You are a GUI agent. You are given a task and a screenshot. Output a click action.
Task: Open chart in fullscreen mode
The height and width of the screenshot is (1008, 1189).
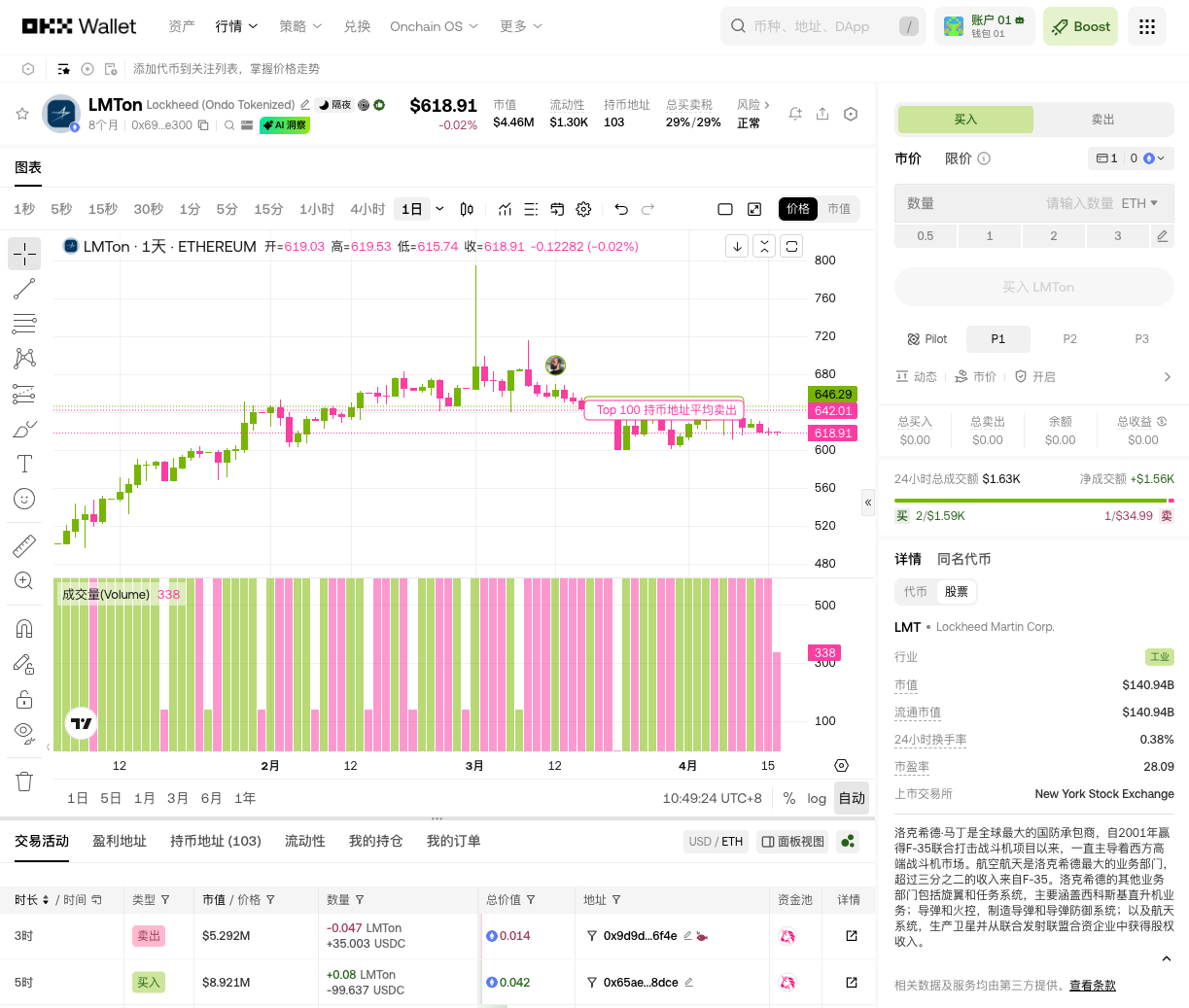point(754,209)
